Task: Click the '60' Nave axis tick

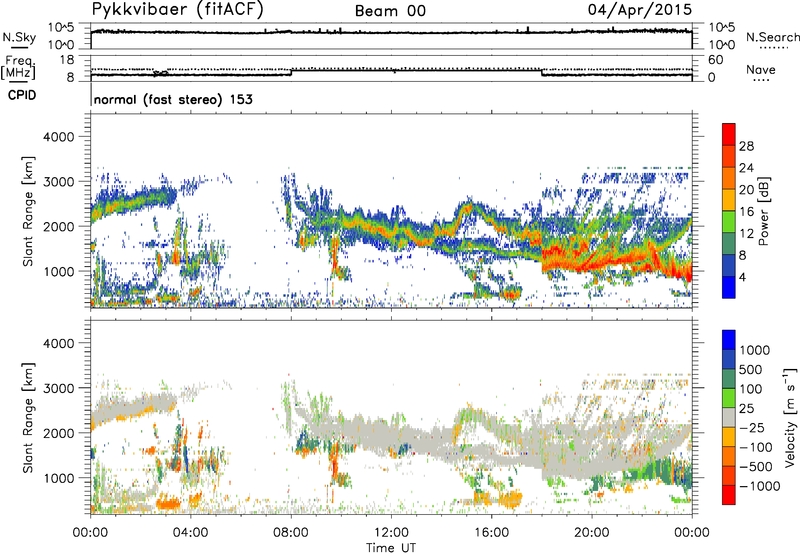Action: click(716, 60)
